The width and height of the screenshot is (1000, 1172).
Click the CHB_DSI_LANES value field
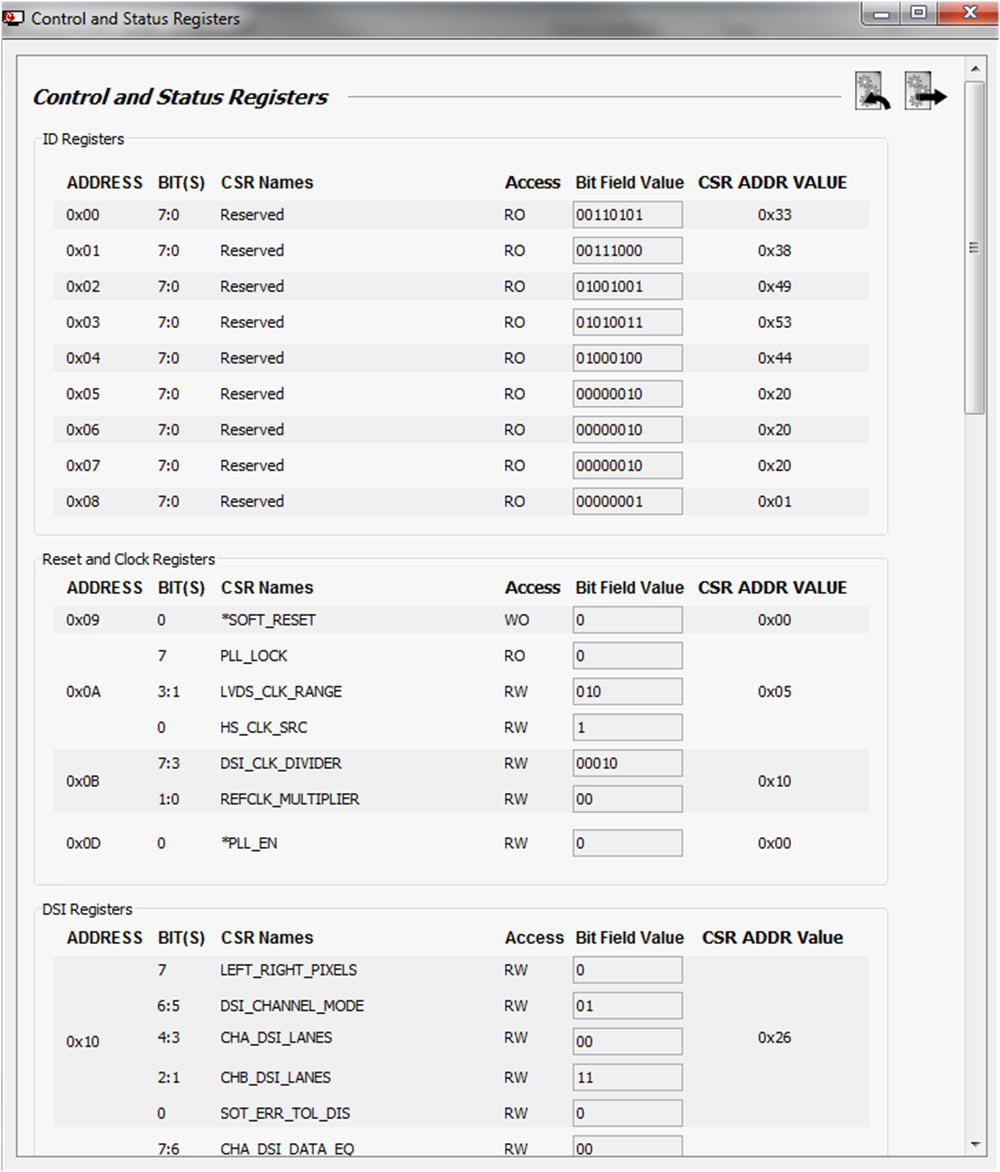(627, 1078)
